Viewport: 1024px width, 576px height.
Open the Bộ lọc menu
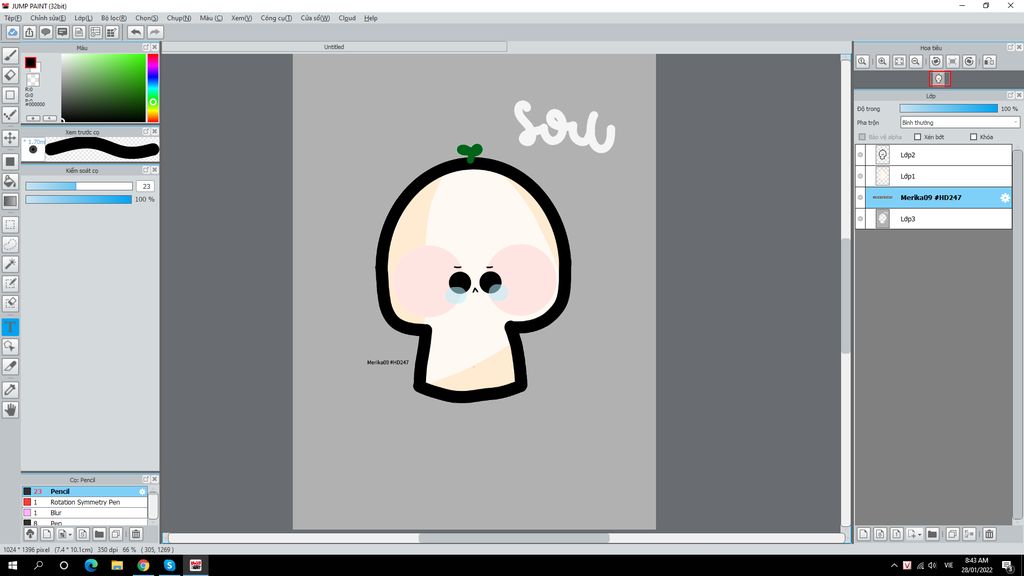pos(114,18)
